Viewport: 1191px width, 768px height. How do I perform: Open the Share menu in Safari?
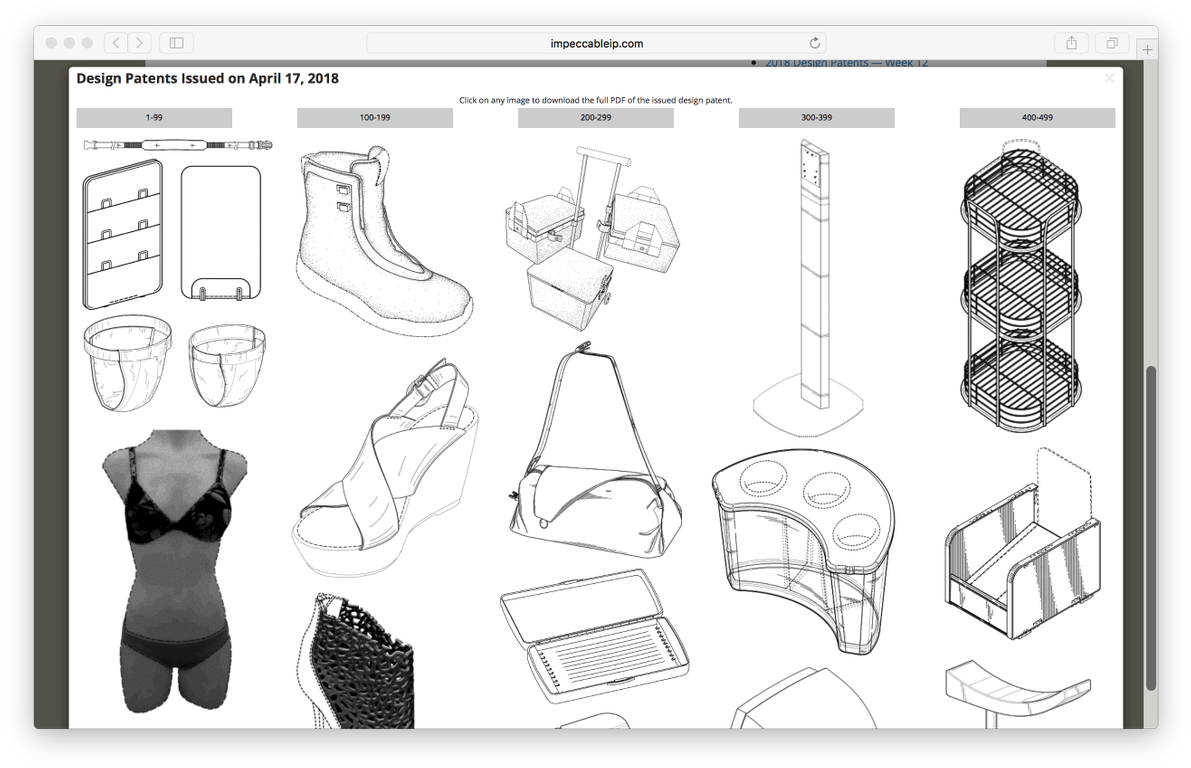1071,43
